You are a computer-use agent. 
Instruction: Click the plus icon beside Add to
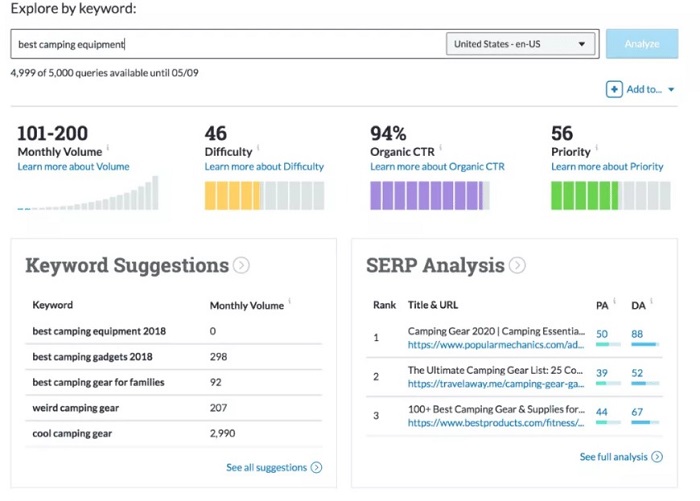point(614,90)
